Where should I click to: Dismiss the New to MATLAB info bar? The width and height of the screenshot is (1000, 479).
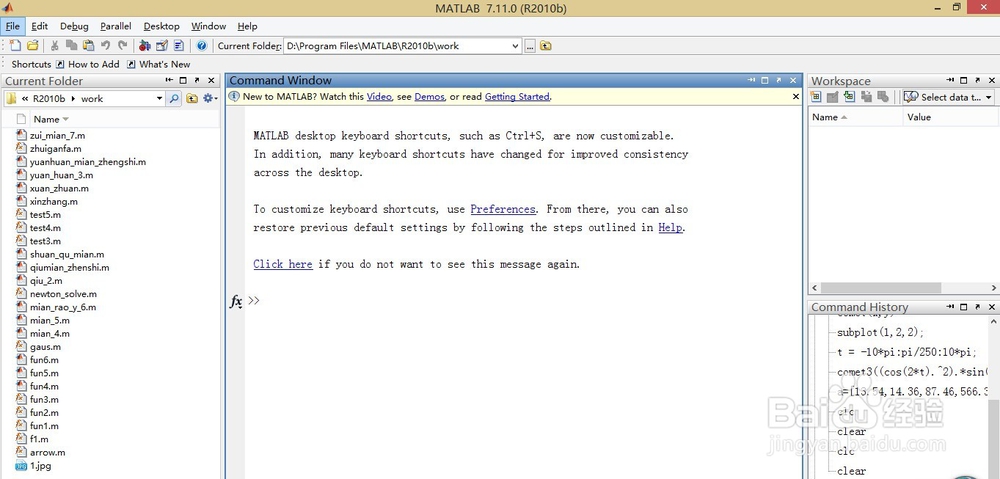click(x=795, y=97)
